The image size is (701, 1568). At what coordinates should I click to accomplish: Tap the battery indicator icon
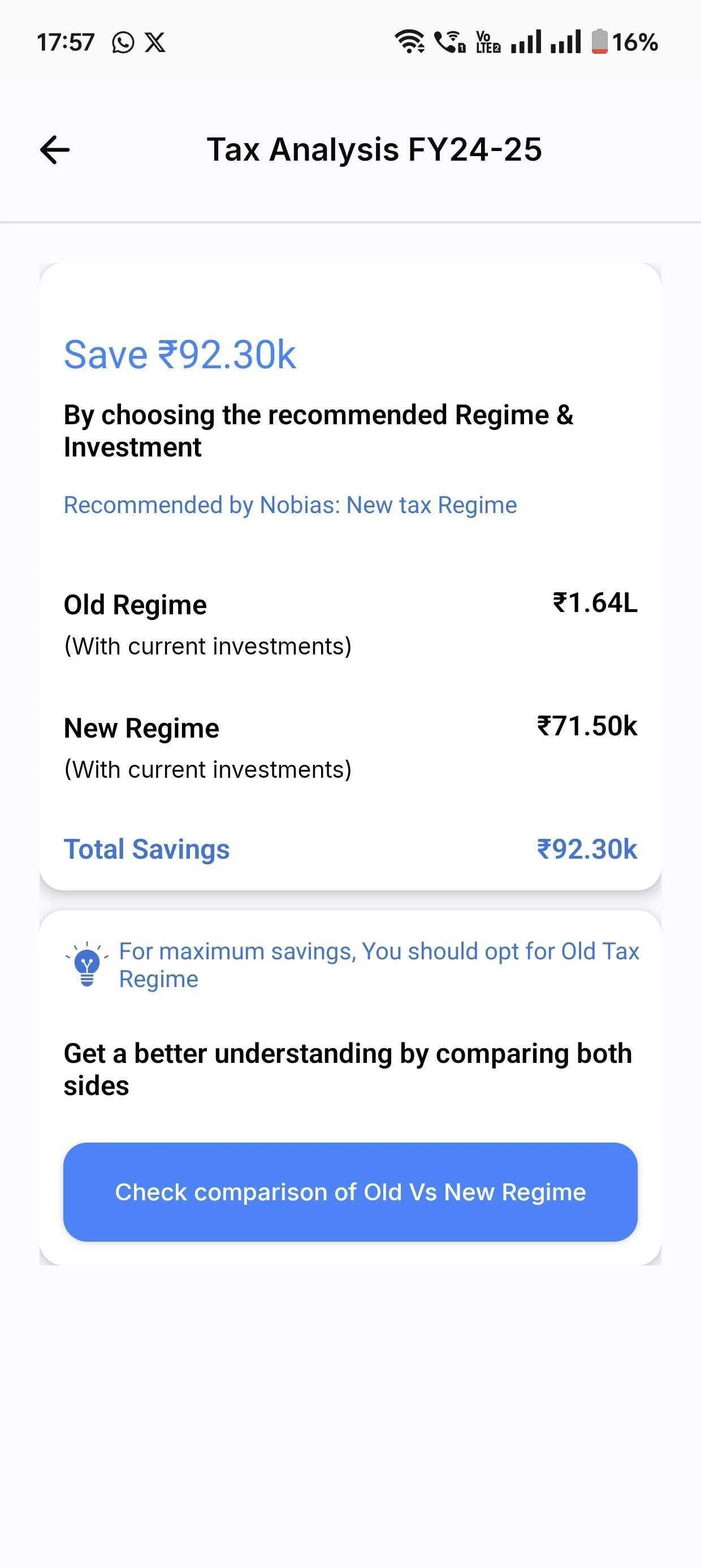tap(600, 41)
